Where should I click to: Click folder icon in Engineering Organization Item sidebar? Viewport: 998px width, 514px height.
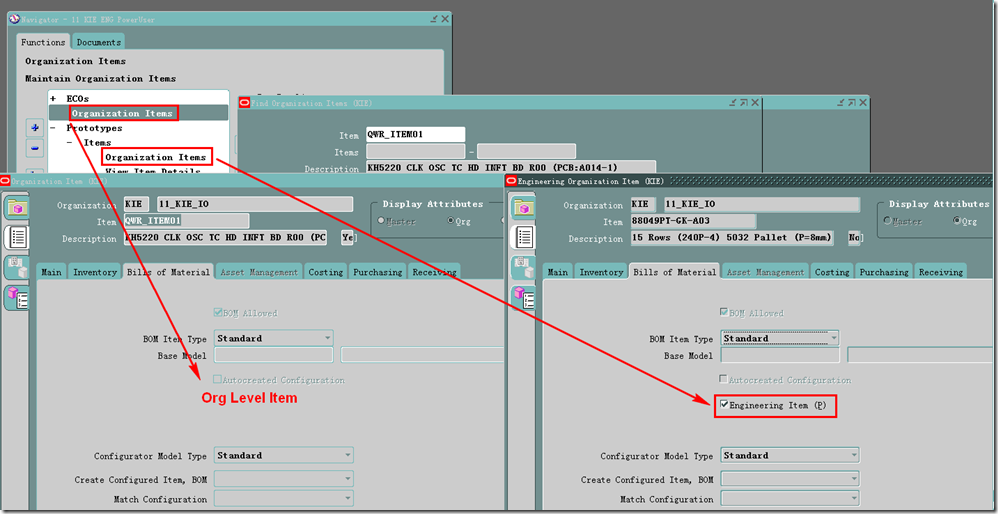tap(524, 208)
